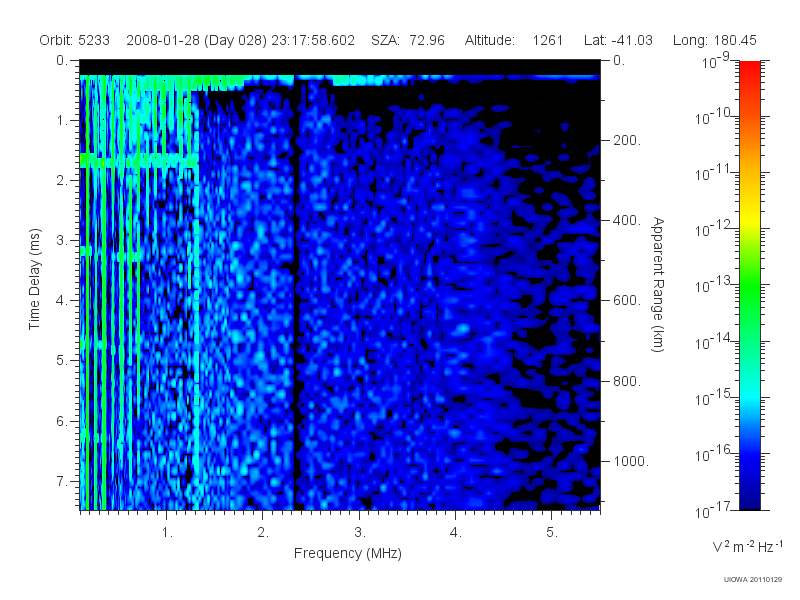Image resolution: width=800 pixels, height=600 pixels.
Task: Click the 'Long: 180.45' value
Action: click(x=714, y=40)
